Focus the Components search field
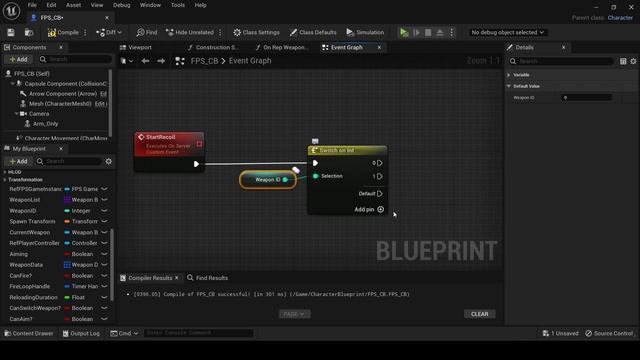Image resolution: width=640 pixels, height=360 pixels. [76, 59]
